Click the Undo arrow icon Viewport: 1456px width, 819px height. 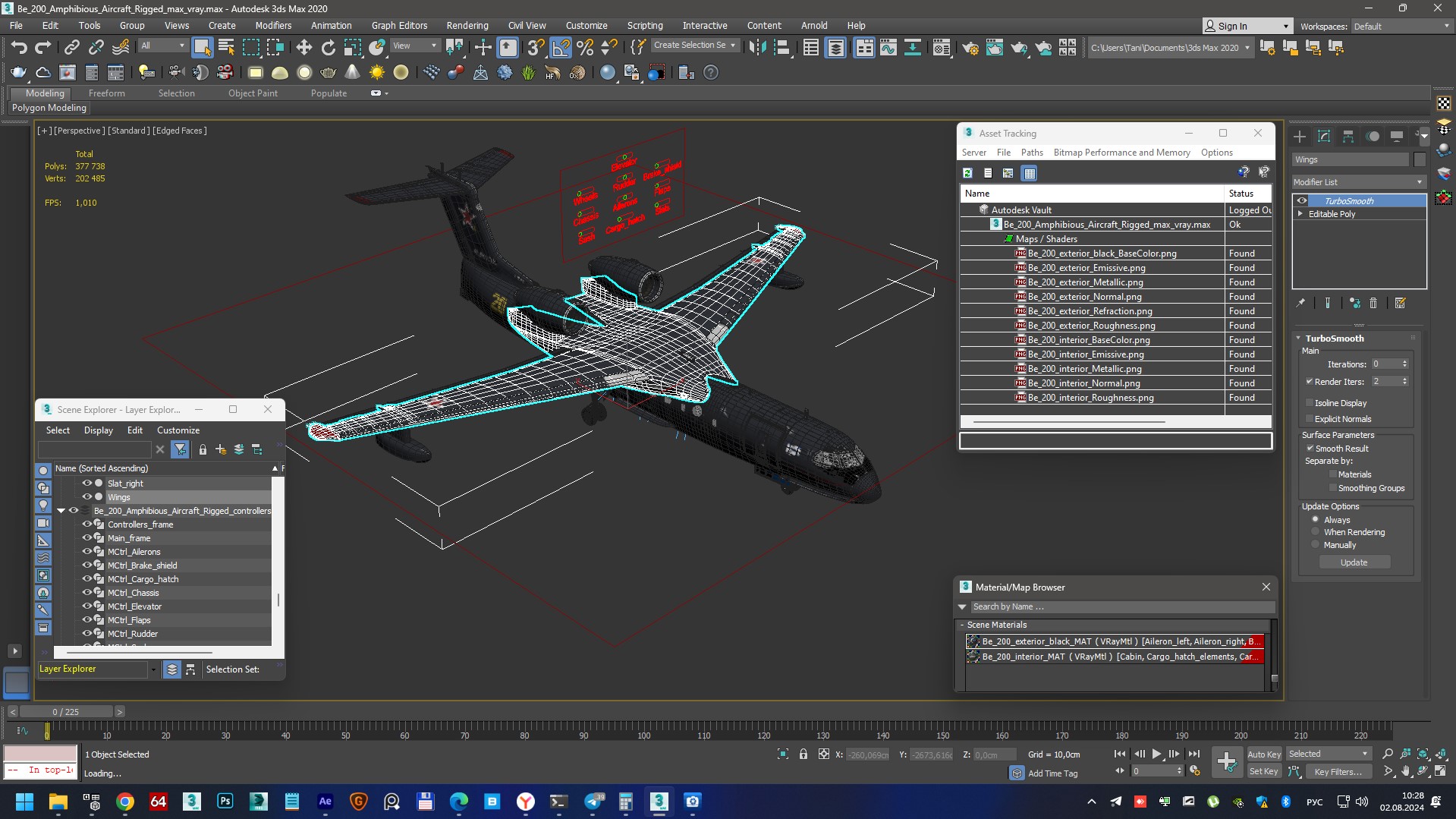coord(19,48)
